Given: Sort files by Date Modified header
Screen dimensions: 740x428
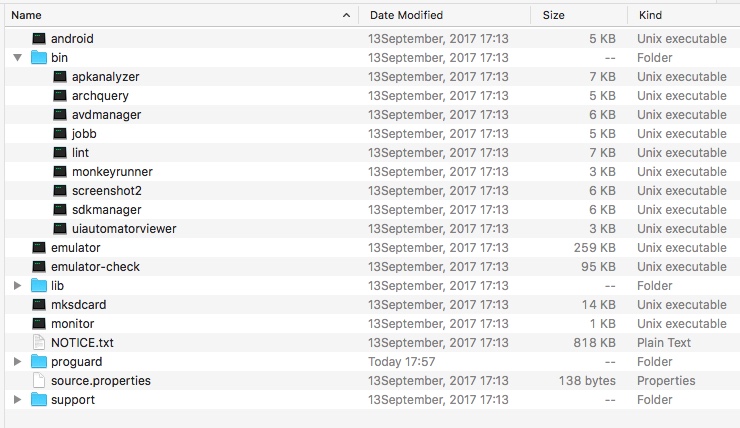Looking at the screenshot, I should point(406,15).
